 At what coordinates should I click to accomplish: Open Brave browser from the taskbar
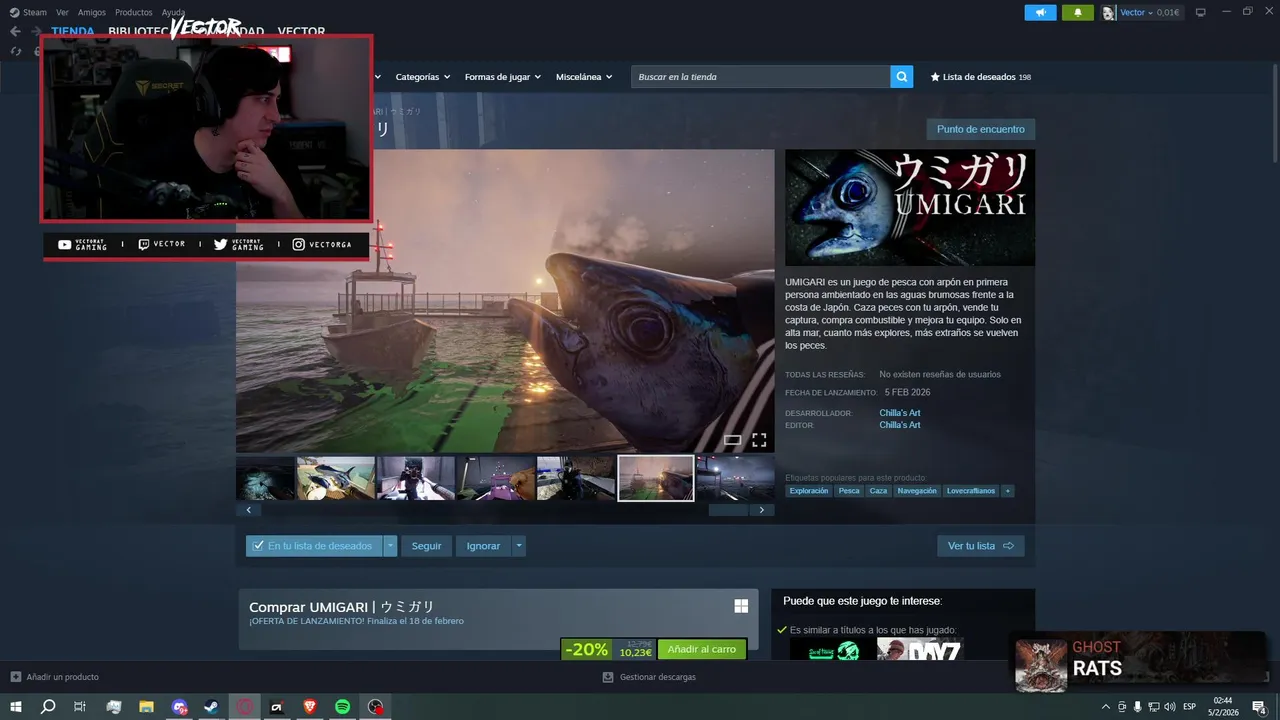[x=309, y=707]
